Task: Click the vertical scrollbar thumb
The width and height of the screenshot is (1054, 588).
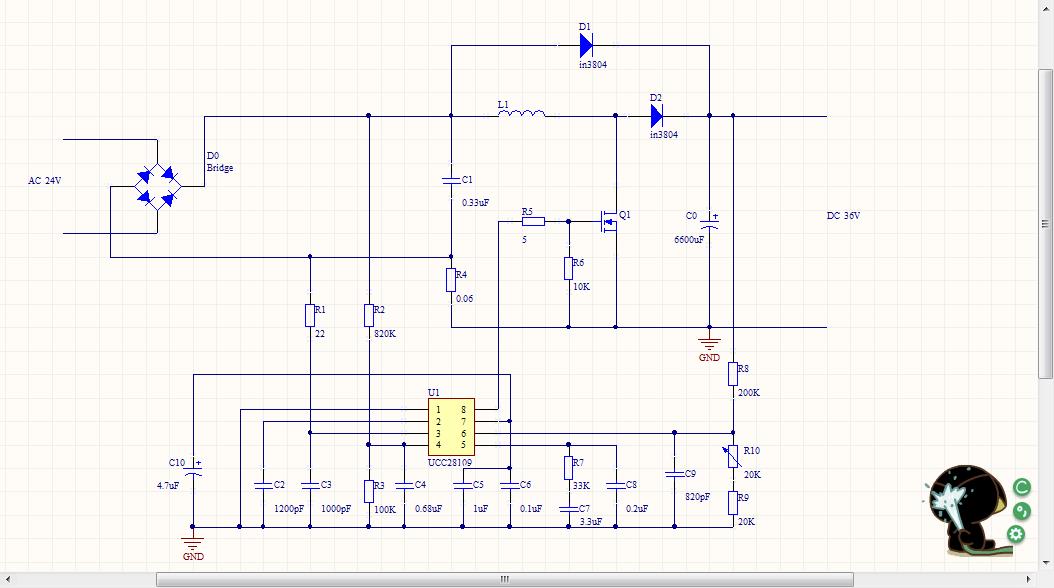Action: pyautogui.click(x=1045, y=224)
